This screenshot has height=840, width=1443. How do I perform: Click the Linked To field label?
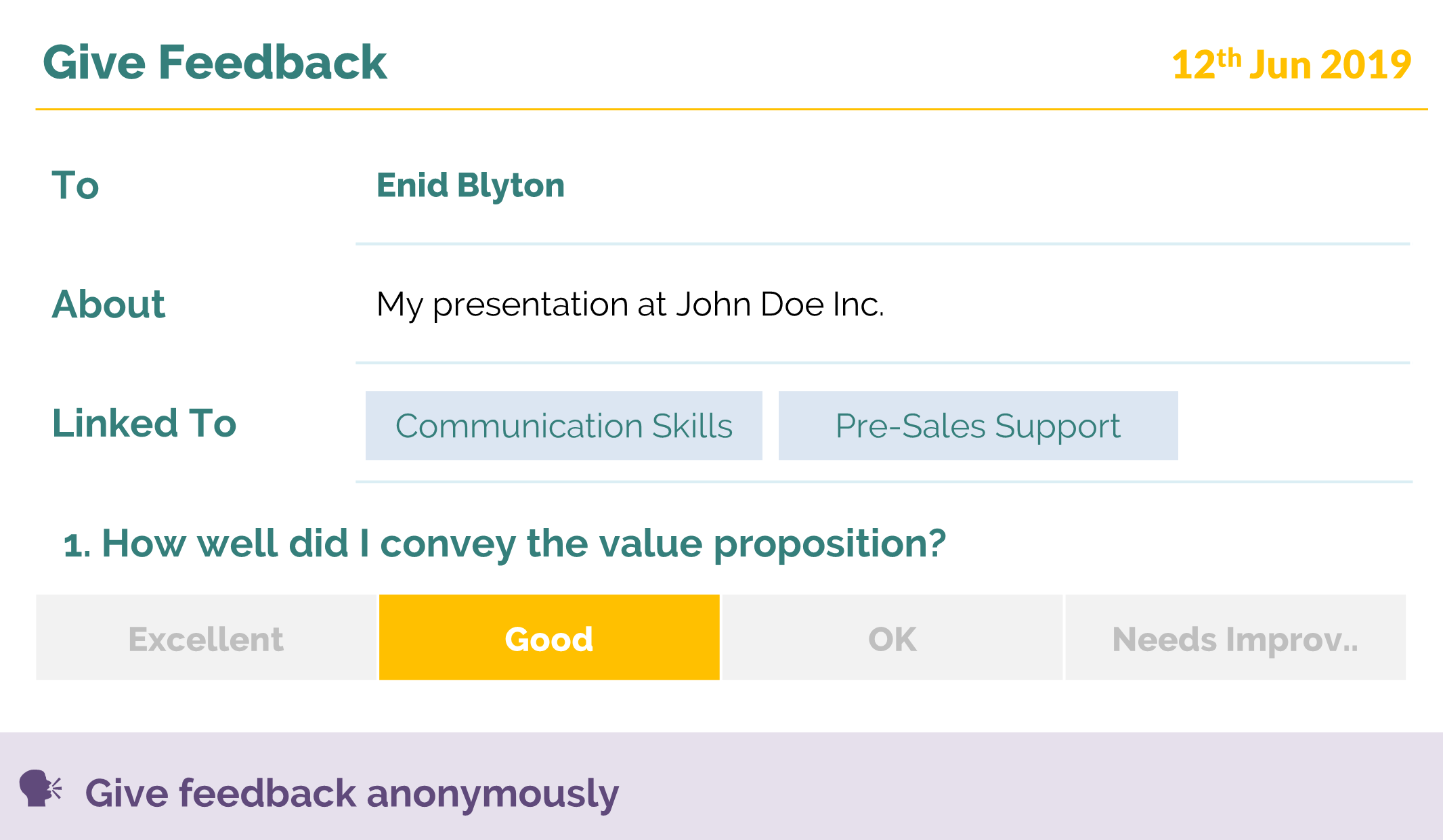[x=144, y=423]
